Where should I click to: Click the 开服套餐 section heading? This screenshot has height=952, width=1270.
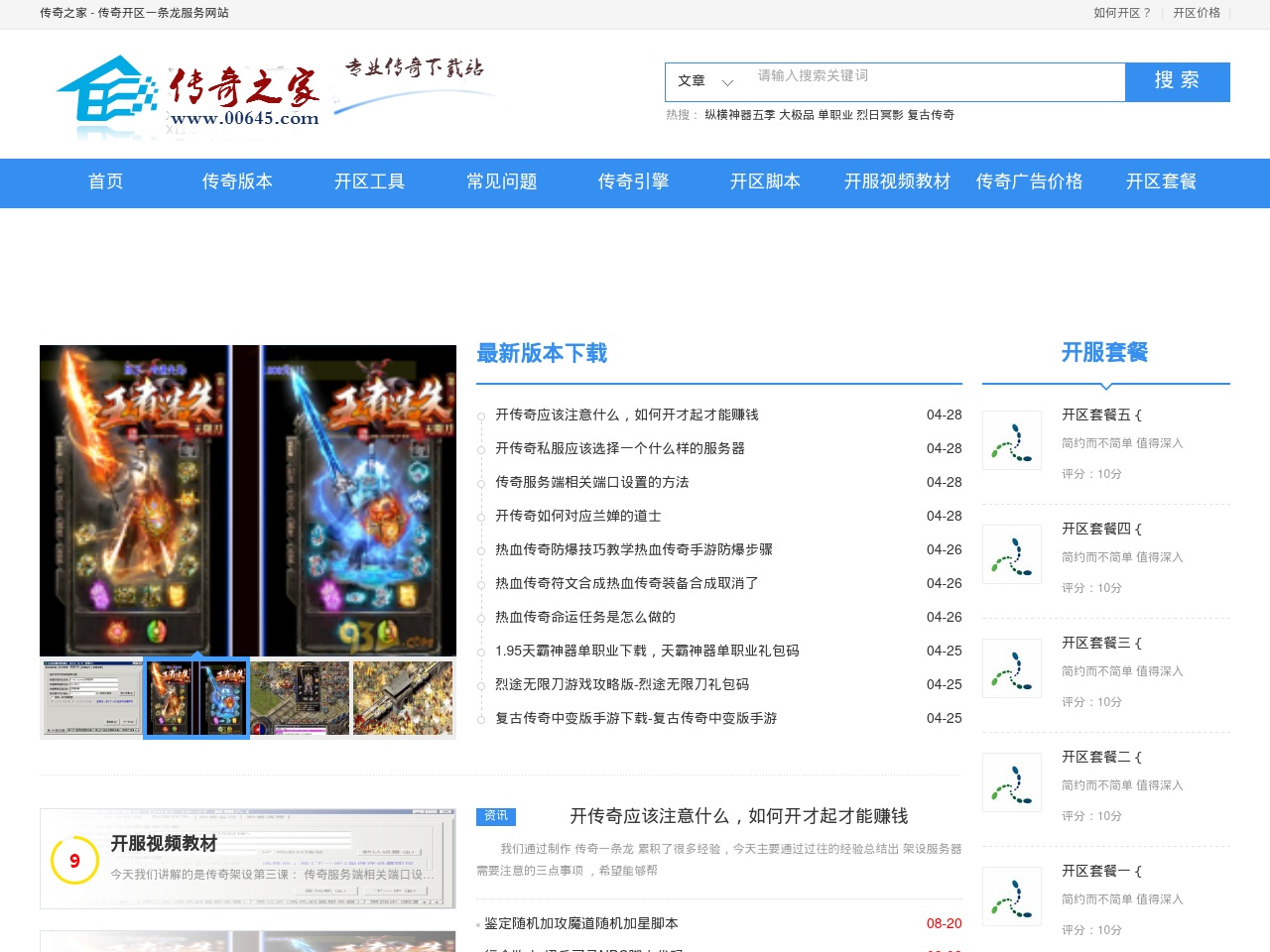pyautogui.click(x=1104, y=353)
